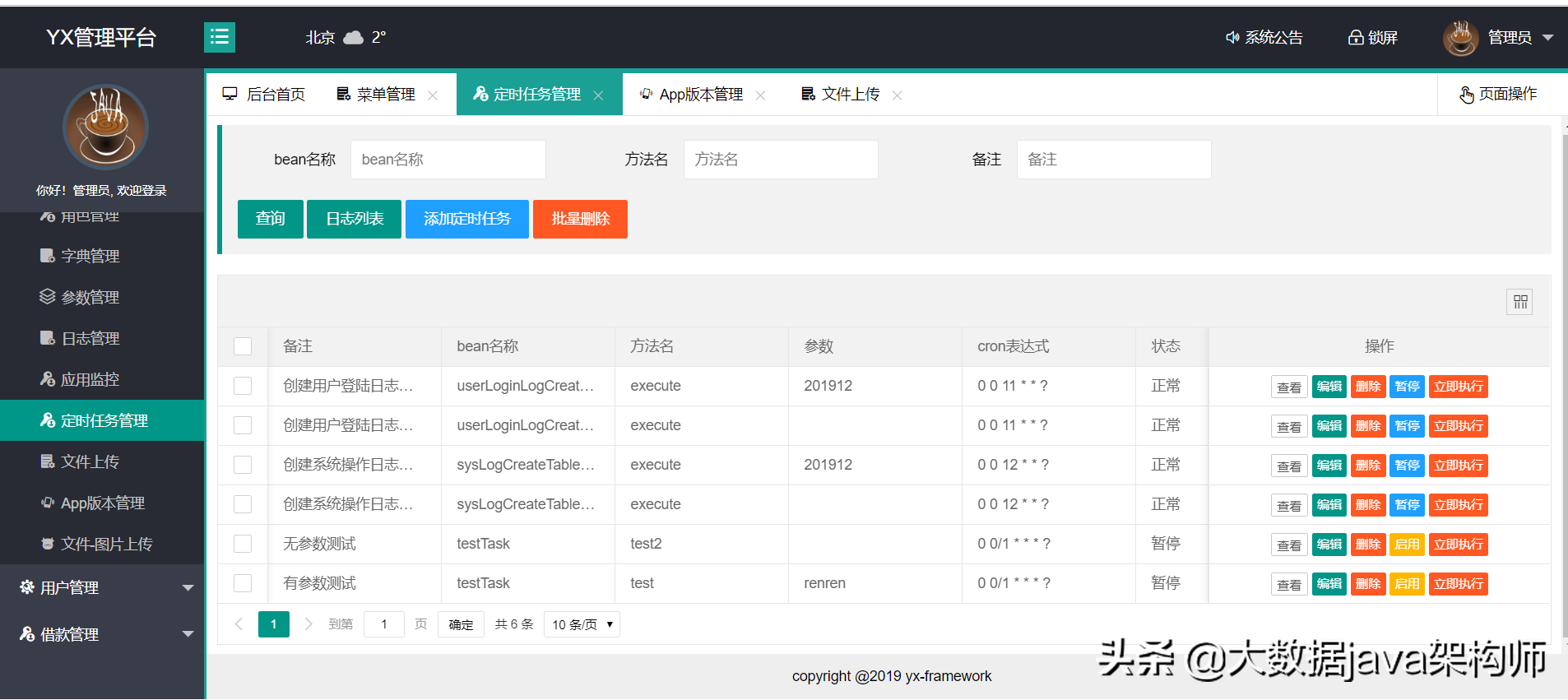The height and width of the screenshot is (700, 1568).
Task: Close the 定时任务管理 tab
Action: click(598, 95)
